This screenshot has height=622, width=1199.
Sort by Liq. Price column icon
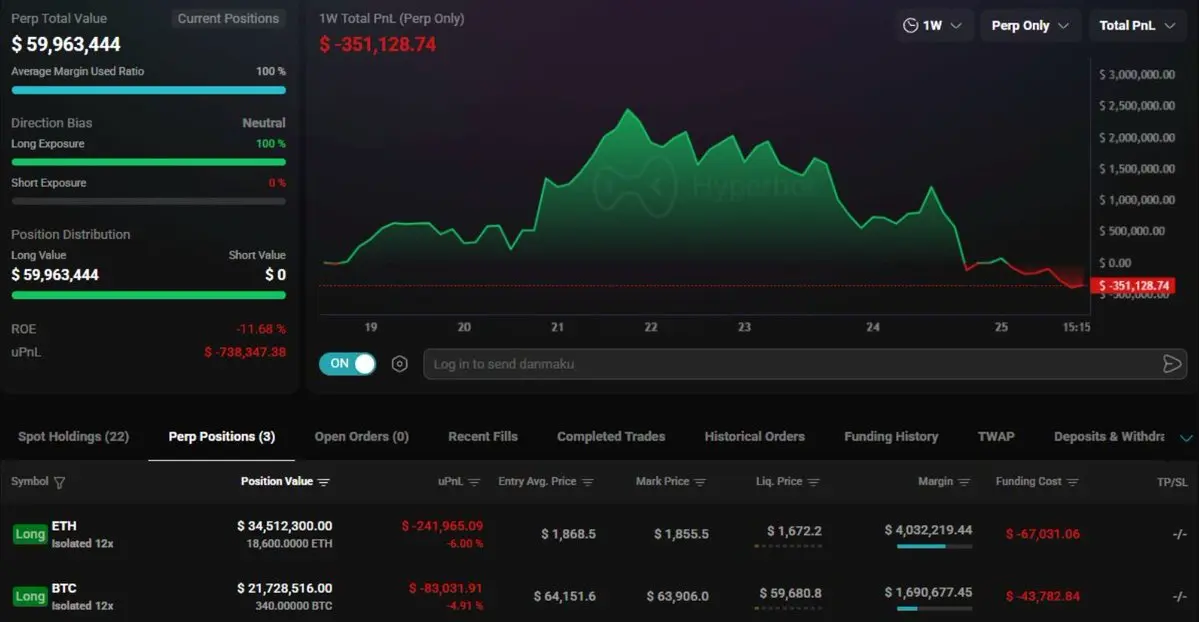[x=813, y=482]
